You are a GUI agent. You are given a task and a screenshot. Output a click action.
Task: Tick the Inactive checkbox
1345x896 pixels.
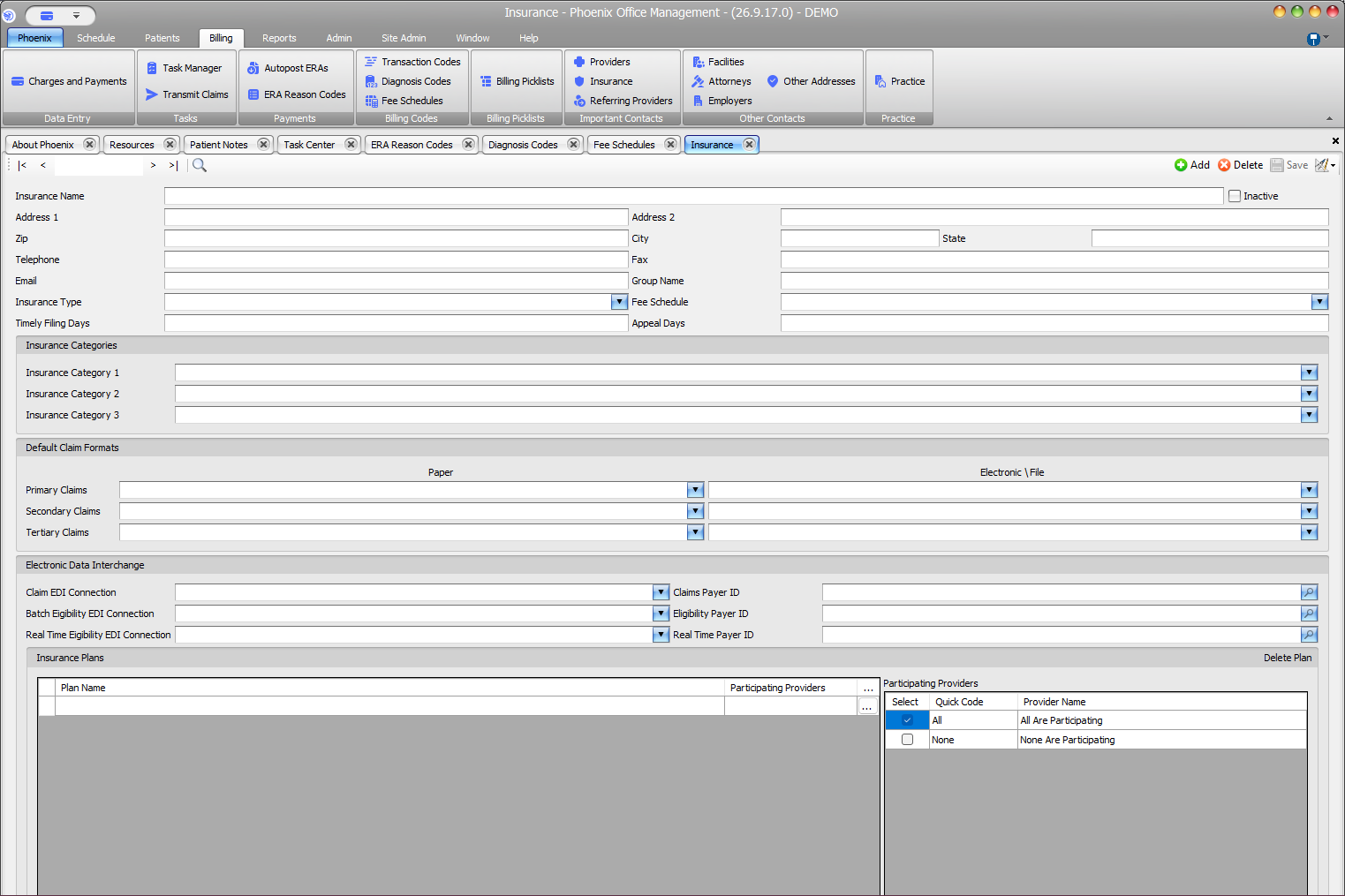(x=1235, y=196)
